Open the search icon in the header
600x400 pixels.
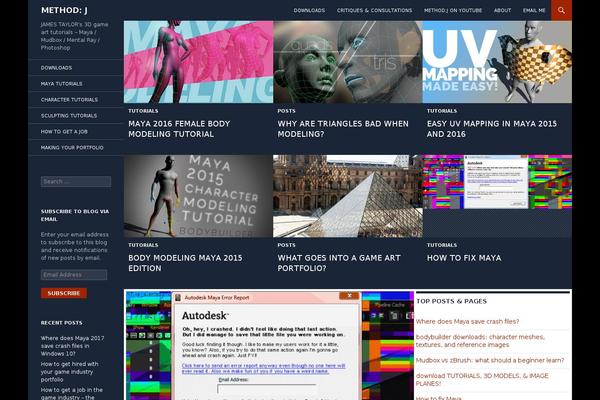pos(561,10)
